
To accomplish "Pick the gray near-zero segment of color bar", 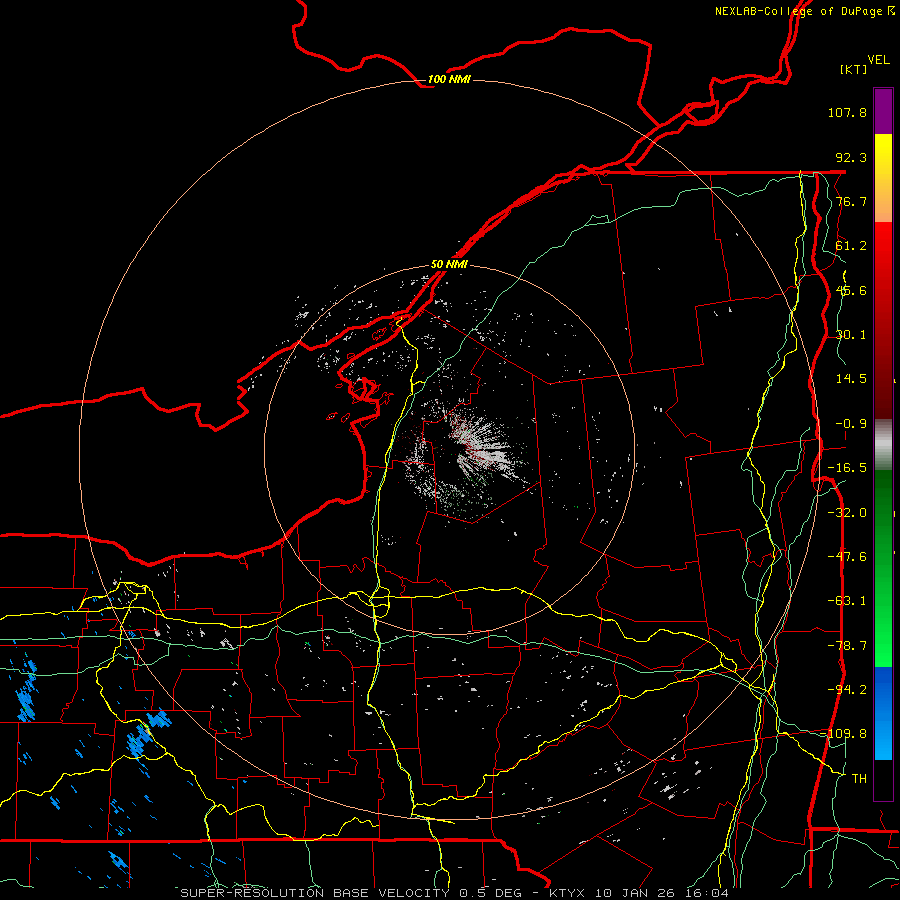I will (x=883, y=445).
